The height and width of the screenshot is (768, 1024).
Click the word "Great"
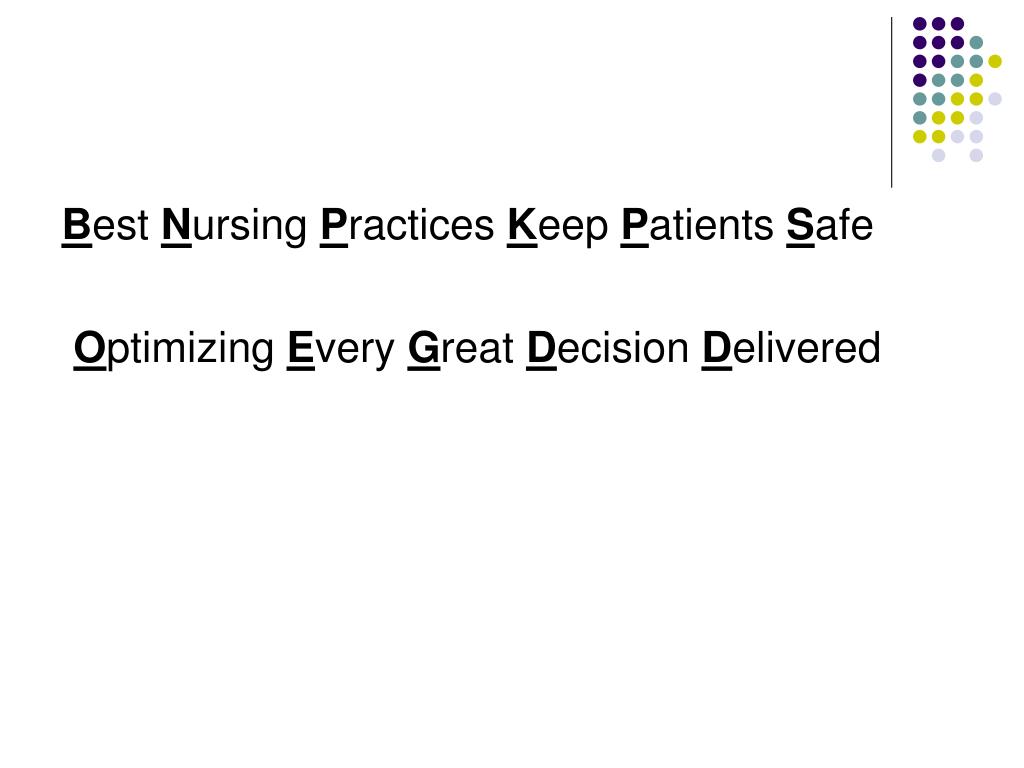pyautogui.click(x=460, y=348)
